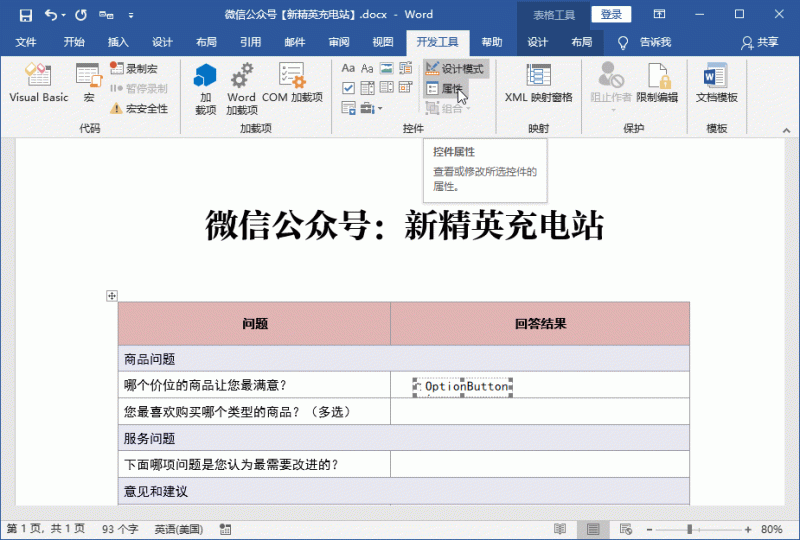Viewport: 800px width, 540px height.
Task: Open the 加载项 add-ins store
Action: (206, 89)
